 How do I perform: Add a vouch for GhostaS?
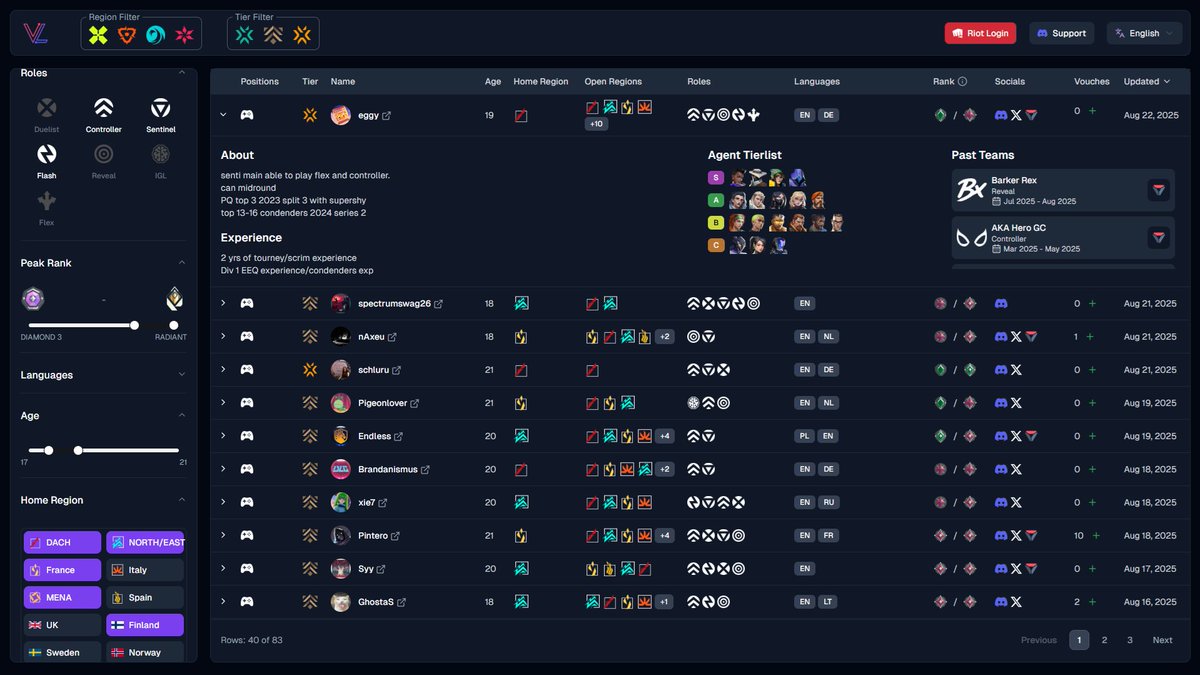(x=1092, y=602)
